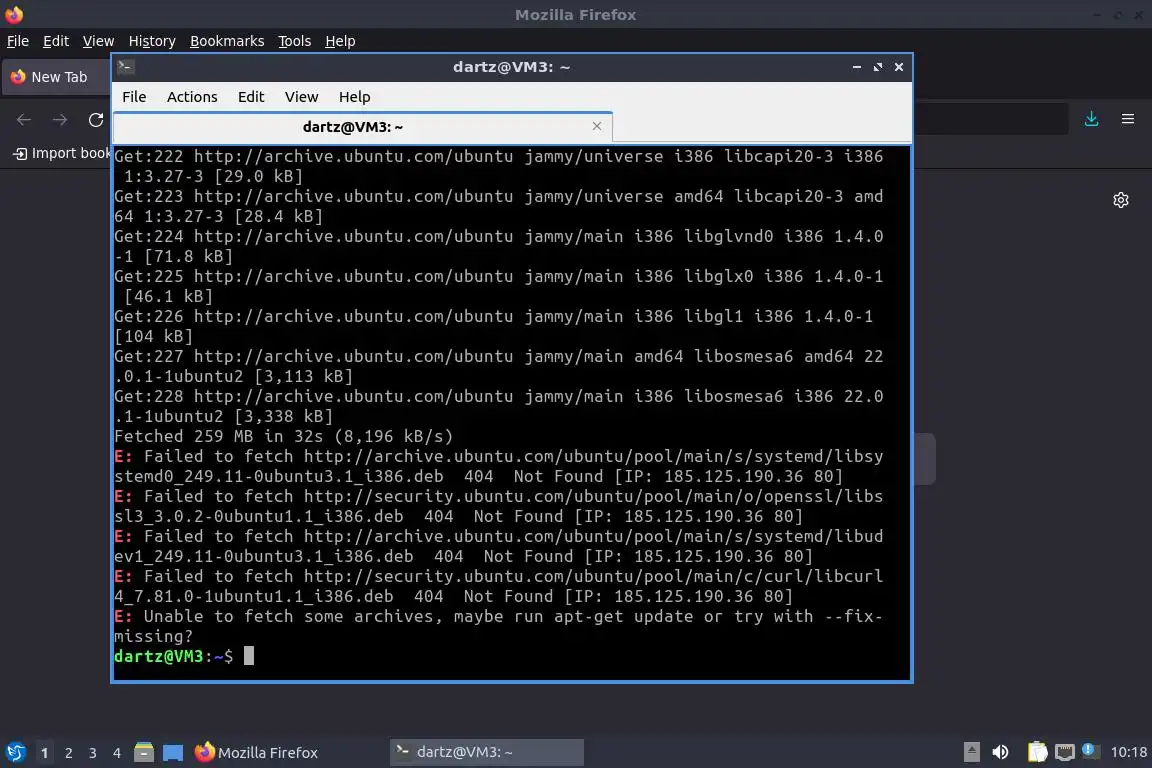Switch to workspace 1

coord(45,753)
